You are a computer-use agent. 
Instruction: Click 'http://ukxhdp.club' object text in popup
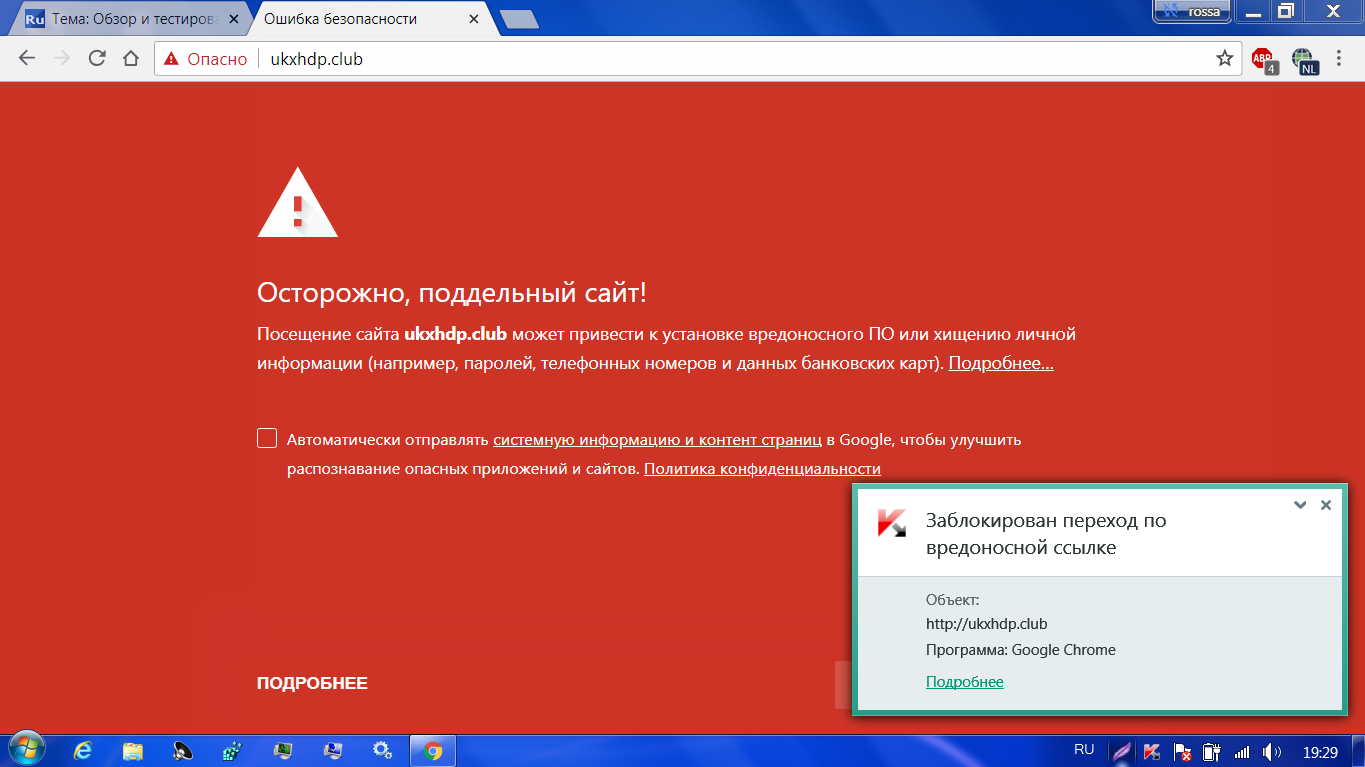pos(987,624)
